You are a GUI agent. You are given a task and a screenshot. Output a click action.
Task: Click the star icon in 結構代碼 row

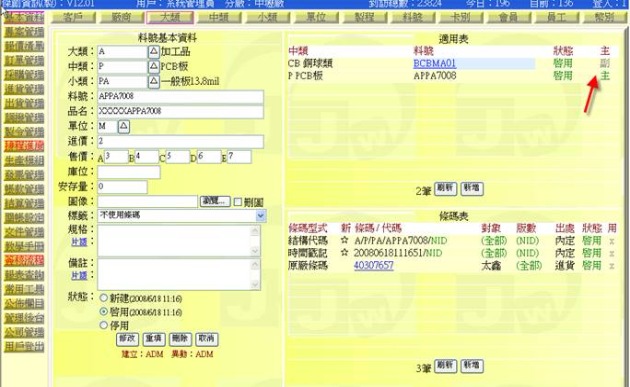[x=344, y=240]
